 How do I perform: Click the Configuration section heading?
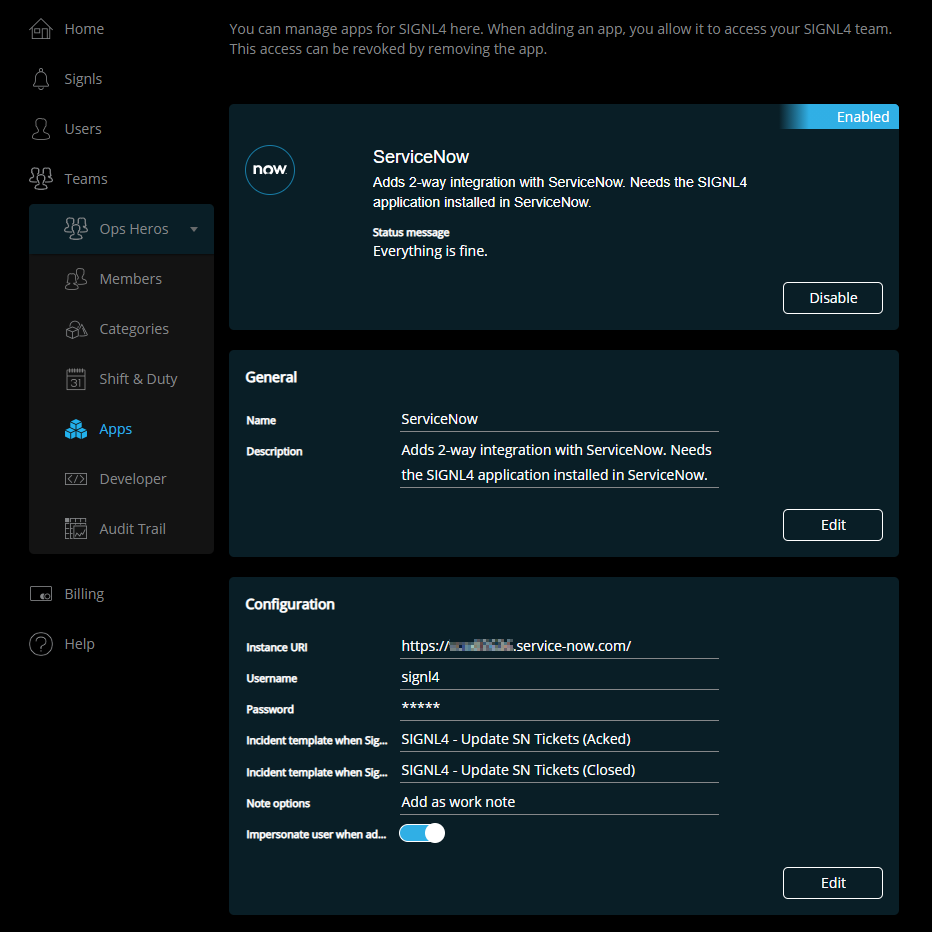point(289,604)
